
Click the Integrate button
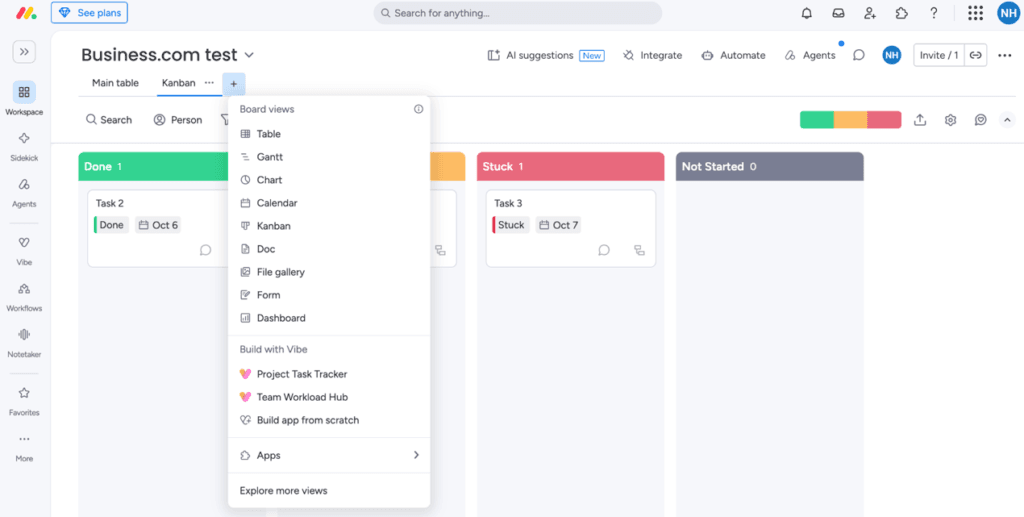tap(652, 55)
